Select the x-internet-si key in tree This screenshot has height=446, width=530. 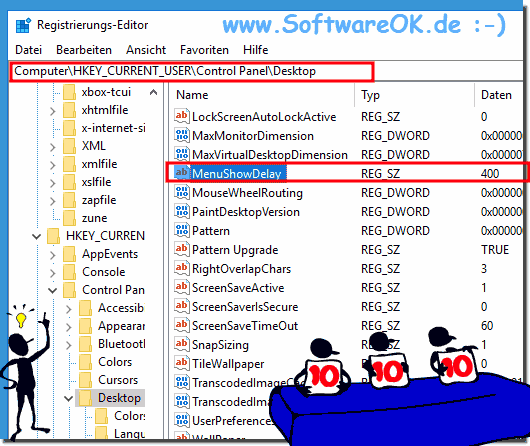coord(114,128)
